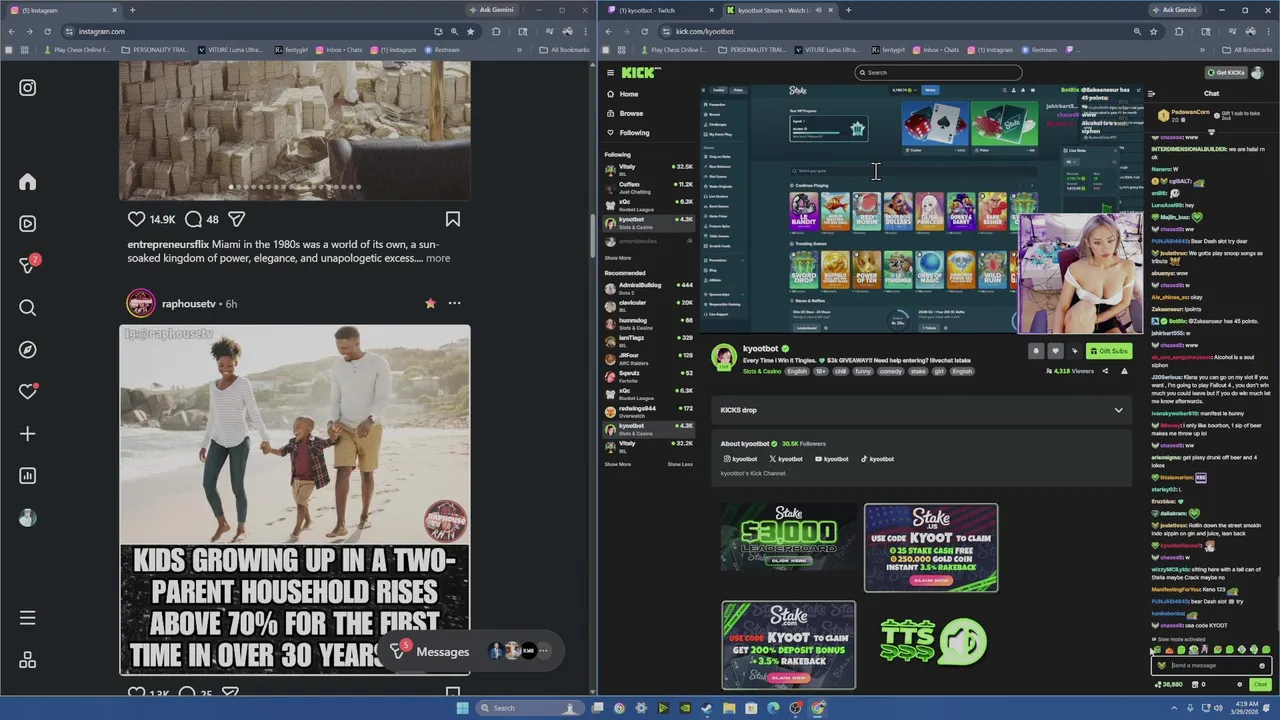The width and height of the screenshot is (1280, 720).
Task: Click Get KICKs button
Action: click(1226, 72)
